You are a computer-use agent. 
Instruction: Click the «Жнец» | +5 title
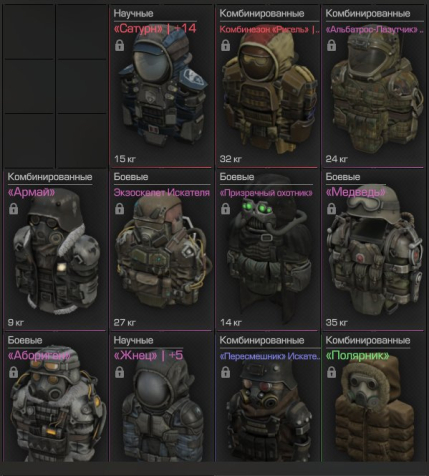pos(148,356)
